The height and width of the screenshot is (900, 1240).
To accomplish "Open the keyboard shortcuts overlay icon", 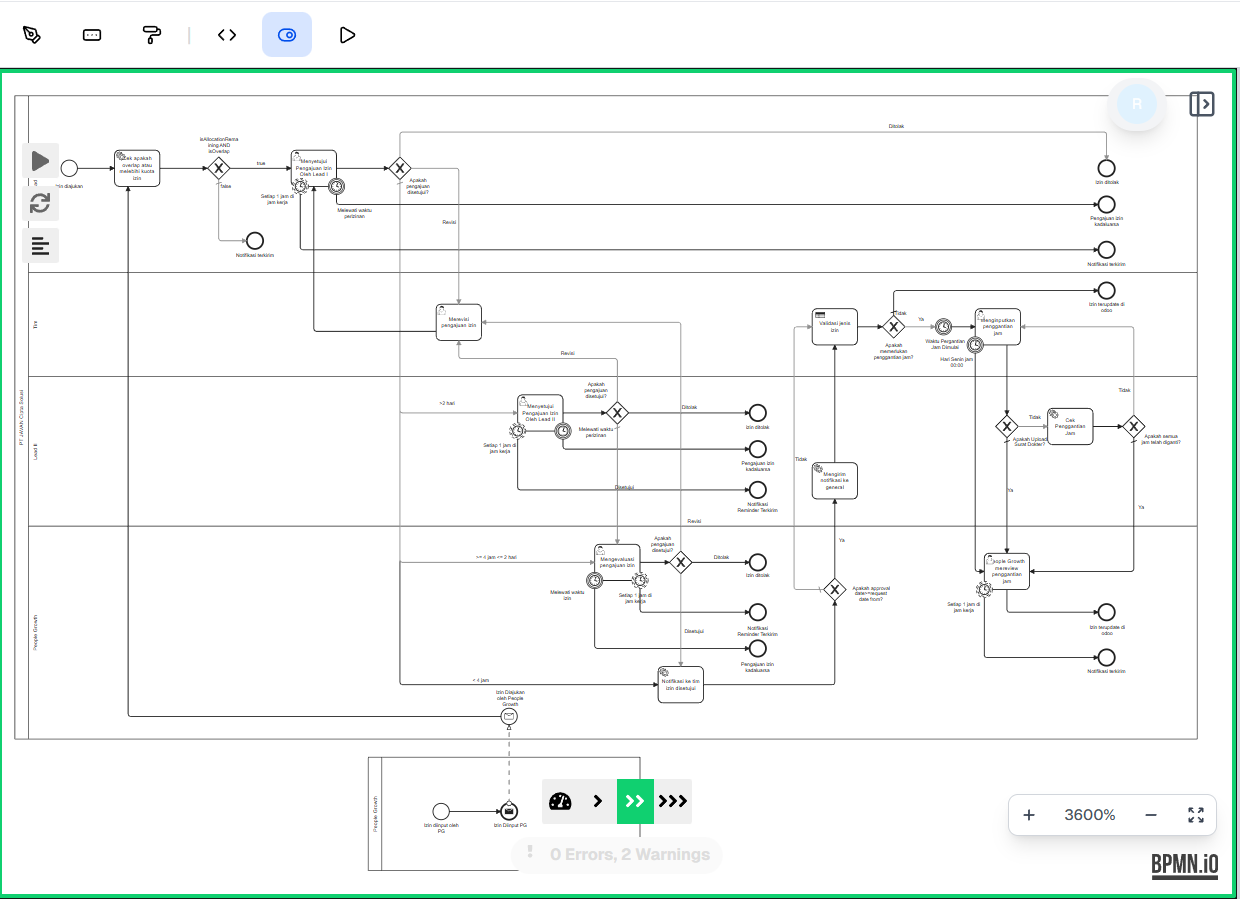I will (x=91, y=34).
